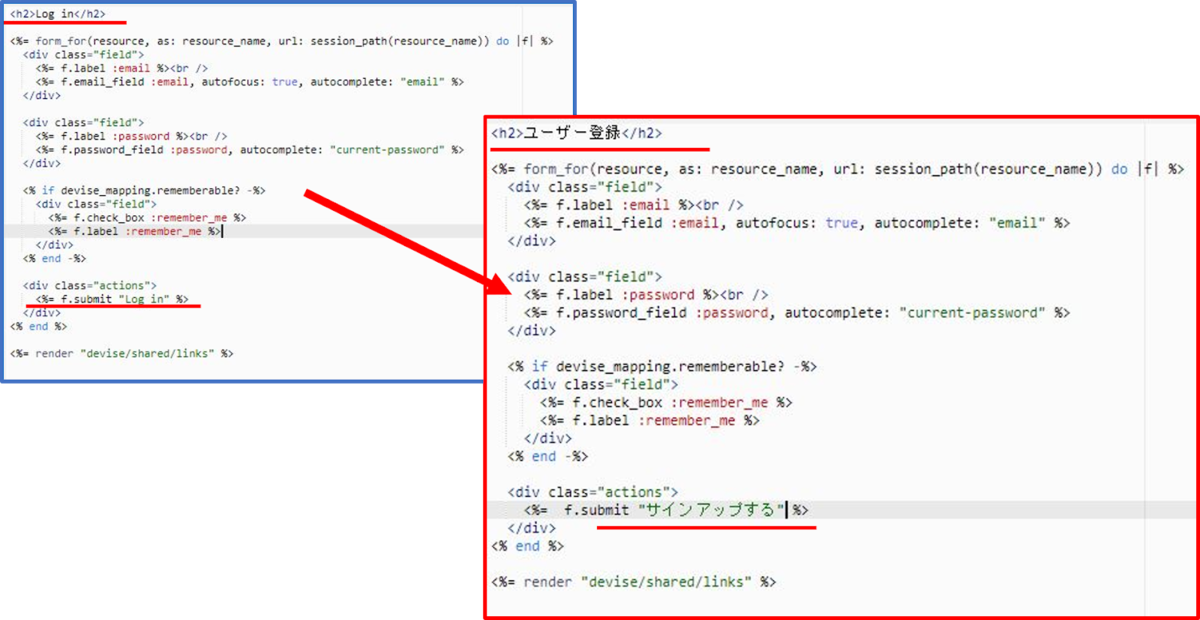Viewport: 1200px width, 620px height.
Task: Click div class="actions" in the Log in panel
Action: [x=89, y=285]
